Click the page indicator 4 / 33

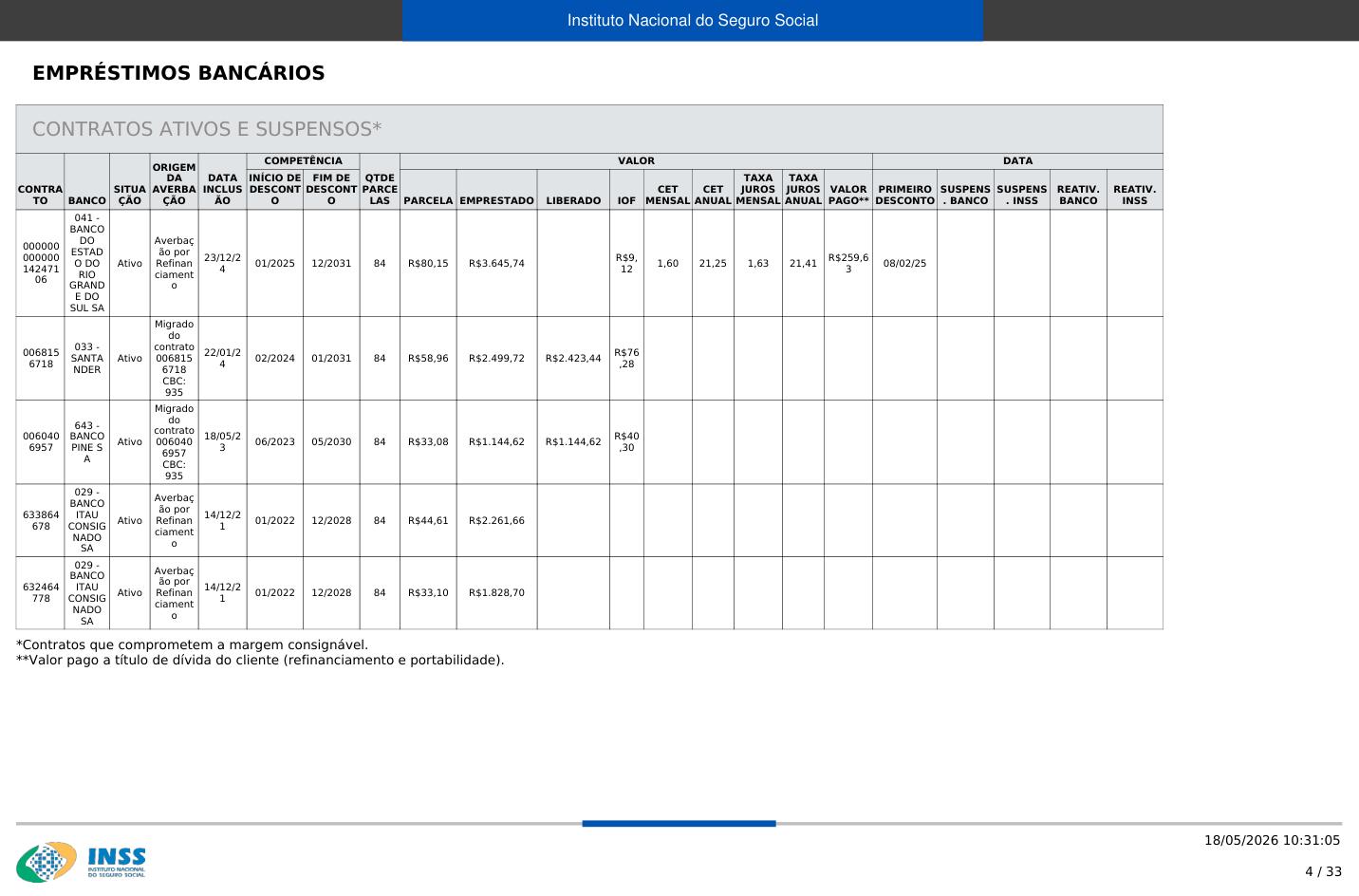click(1323, 871)
